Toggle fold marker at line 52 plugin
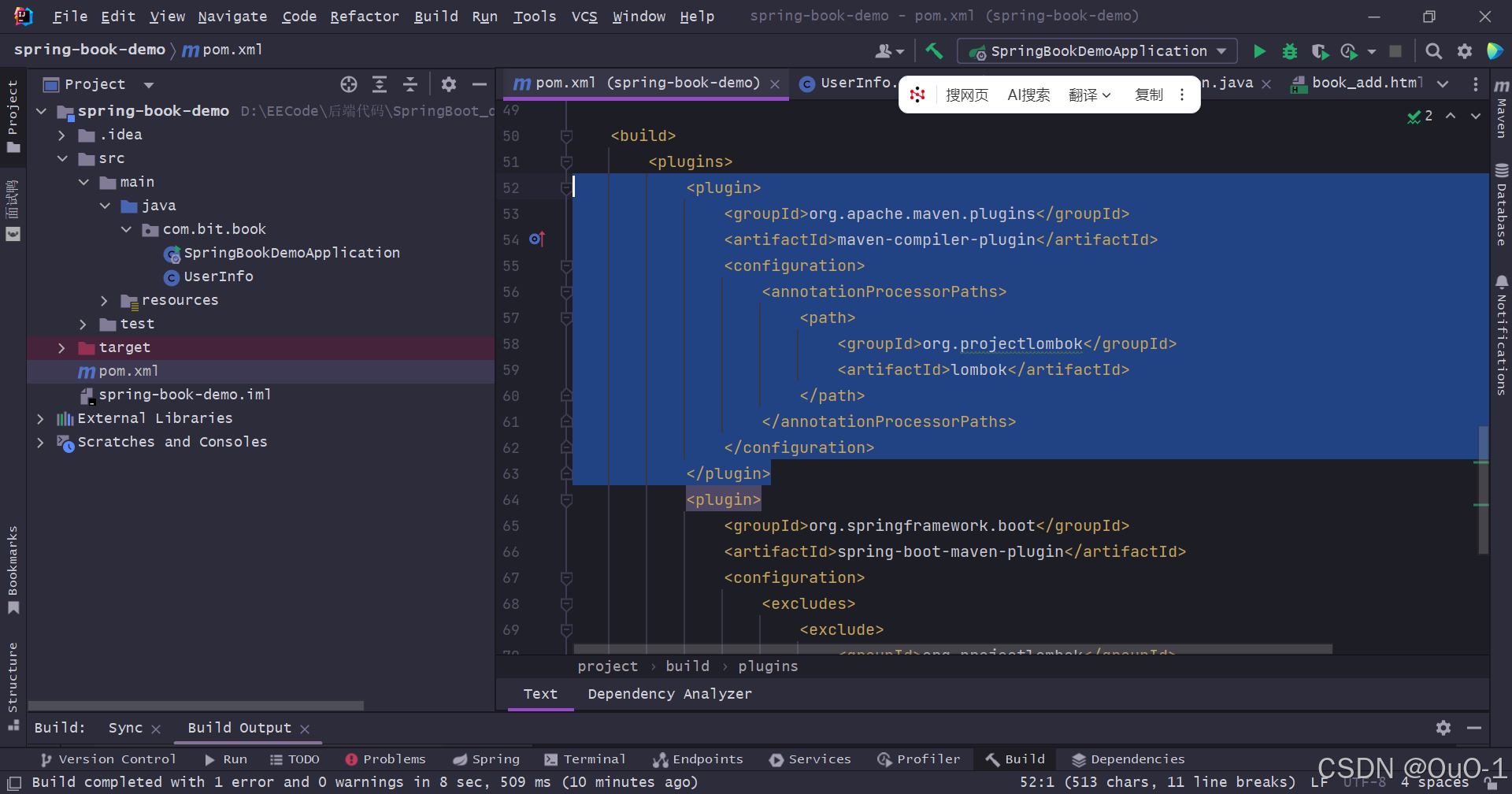Viewport: 1512px width, 794px height. (566, 187)
